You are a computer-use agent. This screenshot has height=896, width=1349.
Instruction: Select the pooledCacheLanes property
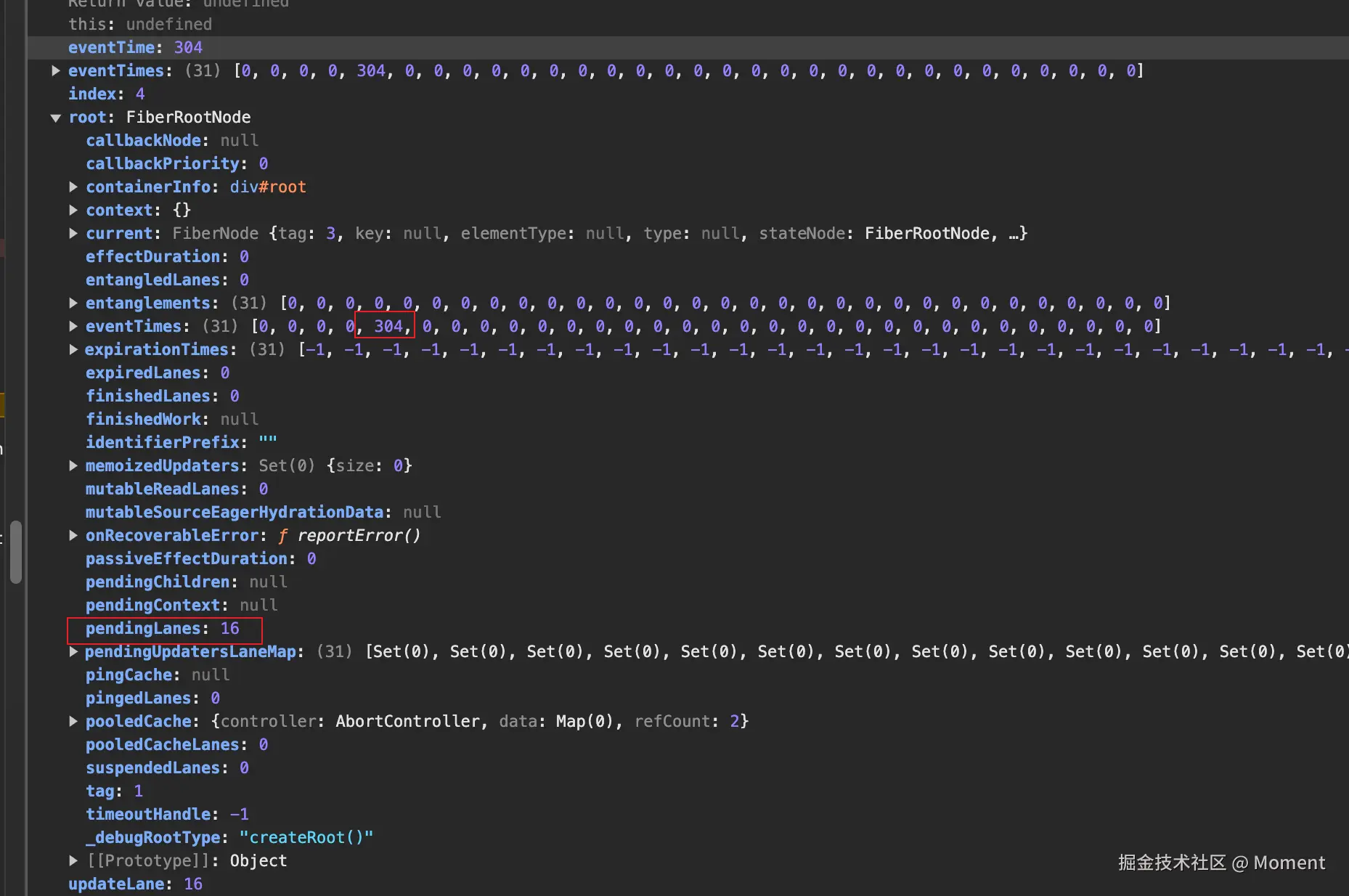(177, 744)
